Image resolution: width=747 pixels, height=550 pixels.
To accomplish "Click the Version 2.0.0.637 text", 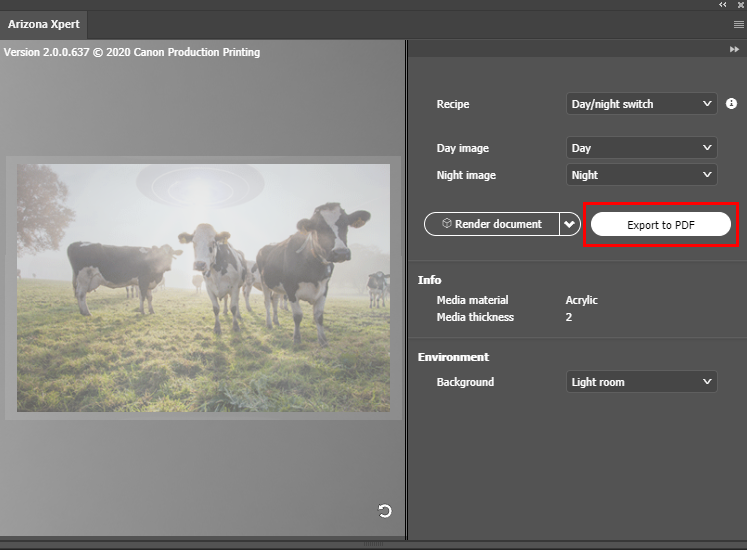I will [132, 52].
